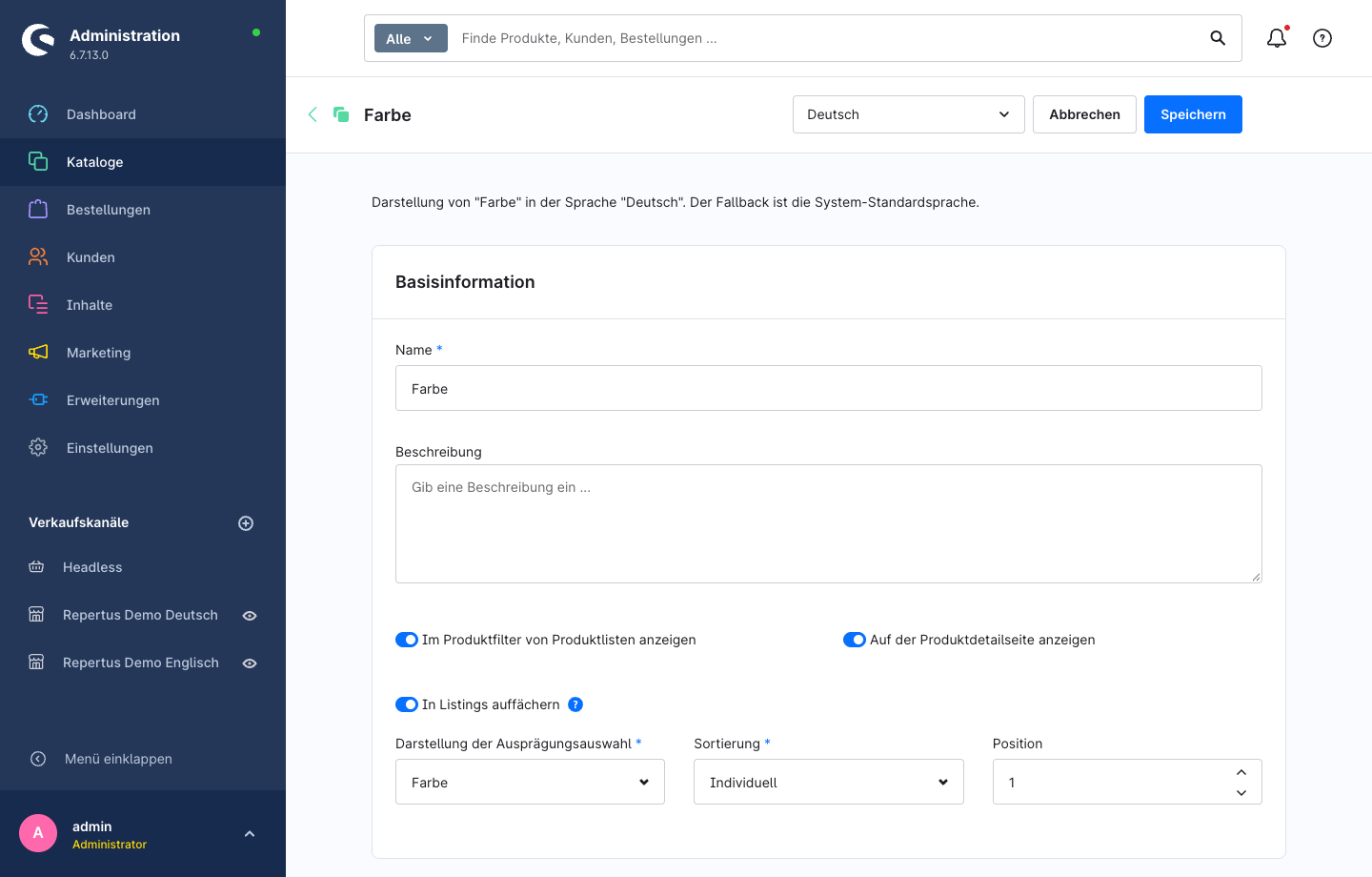Toggle In Listings auffächern switch
1372x877 pixels.
407,704
